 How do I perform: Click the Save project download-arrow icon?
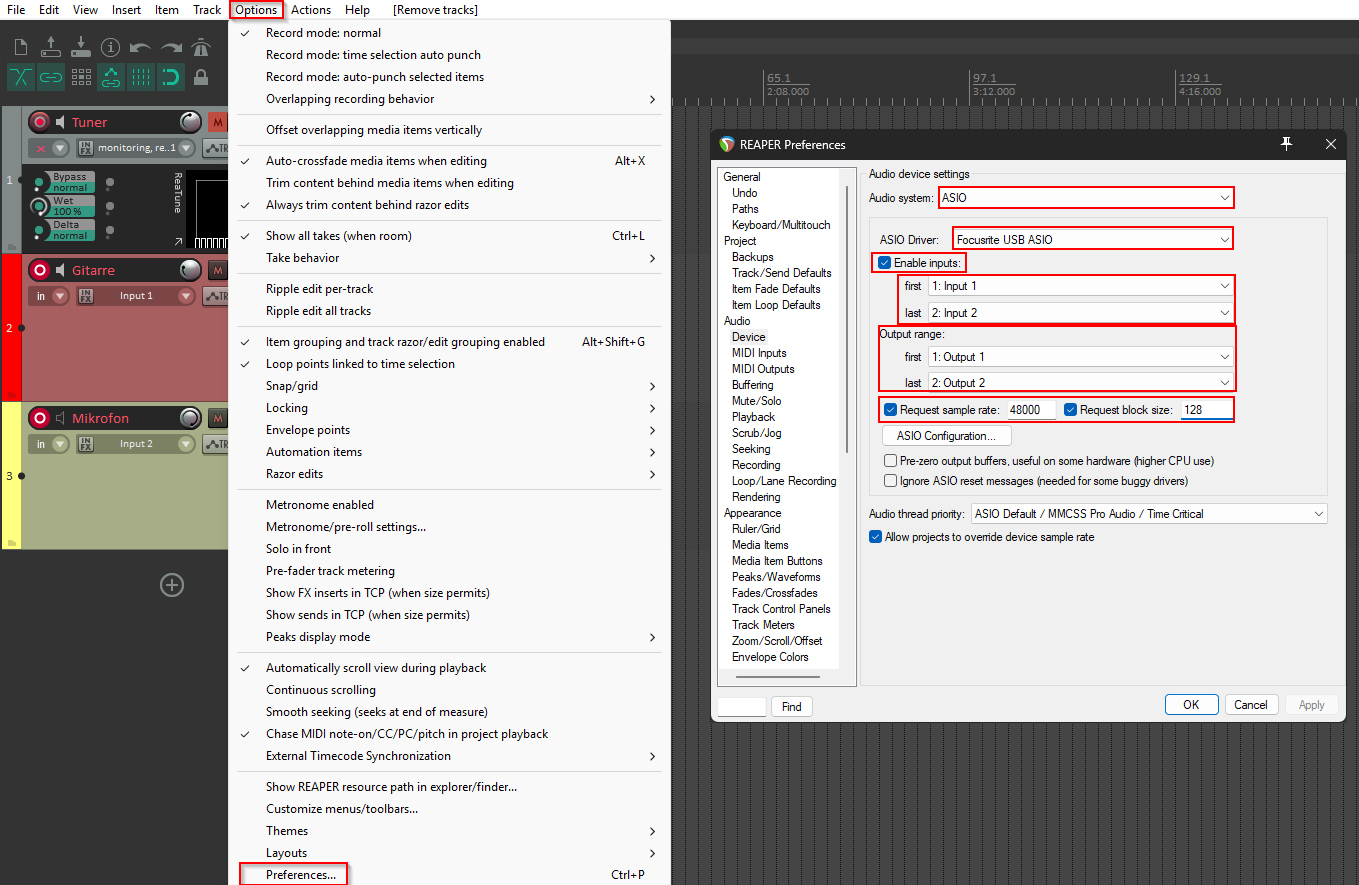[x=81, y=47]
